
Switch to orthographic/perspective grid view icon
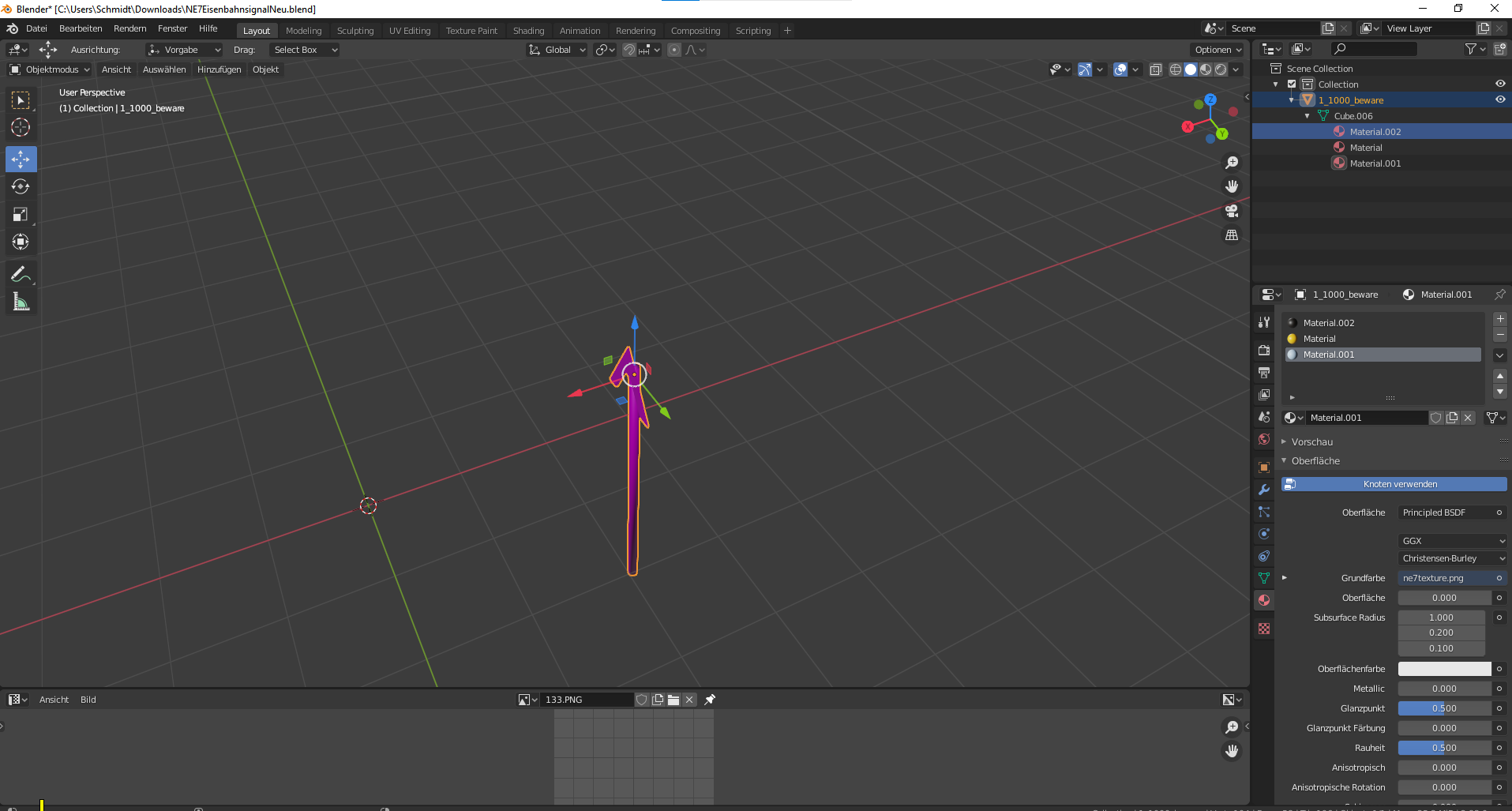1231,235
